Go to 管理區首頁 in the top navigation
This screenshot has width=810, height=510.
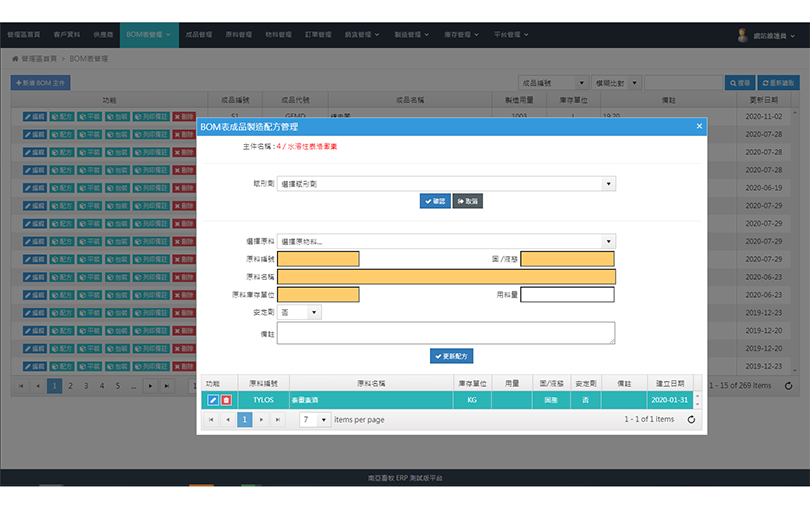click(24, 35)
